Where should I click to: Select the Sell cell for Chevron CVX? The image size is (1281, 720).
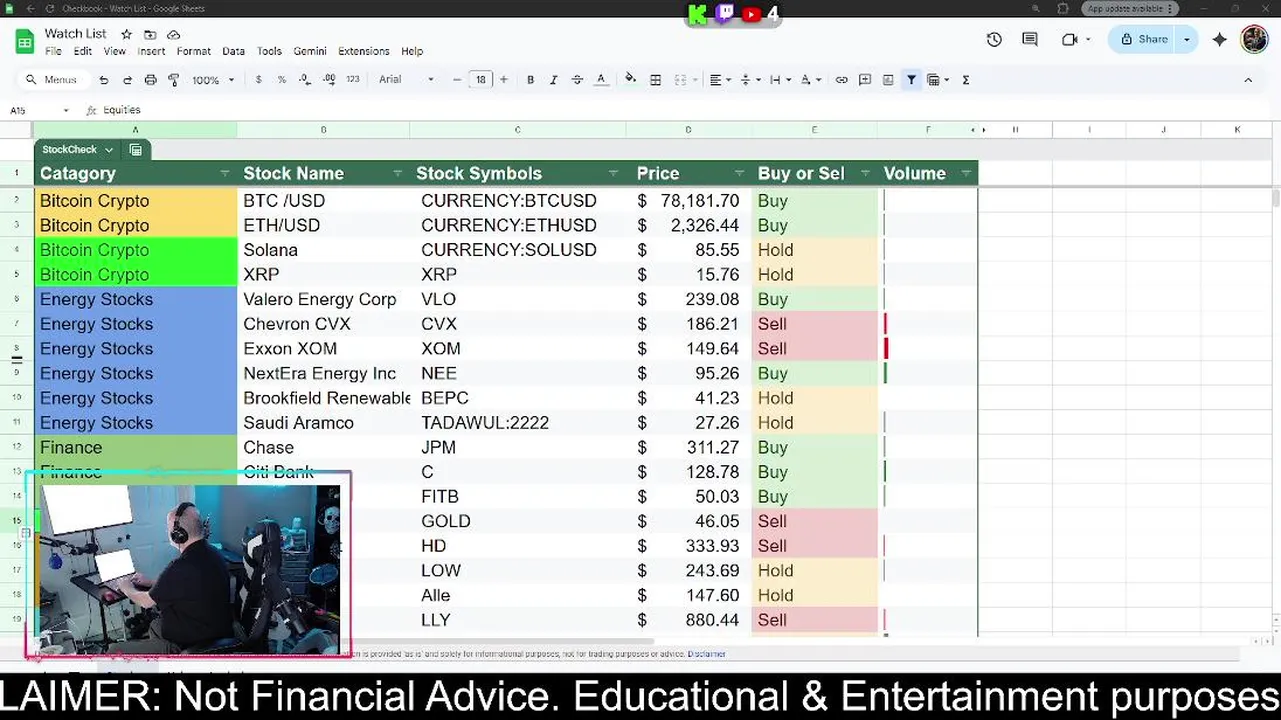815,324
